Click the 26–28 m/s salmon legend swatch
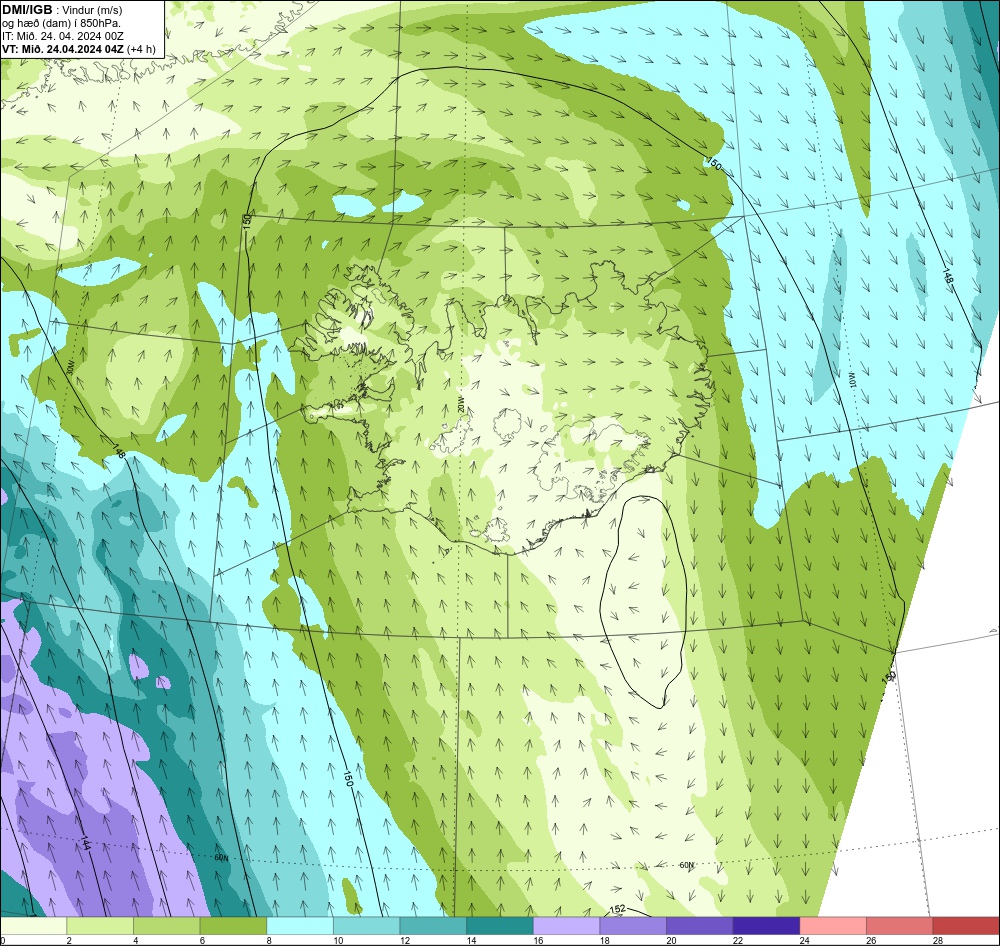This screenshot has width=1000, height=946. click(x=899, y=926)
